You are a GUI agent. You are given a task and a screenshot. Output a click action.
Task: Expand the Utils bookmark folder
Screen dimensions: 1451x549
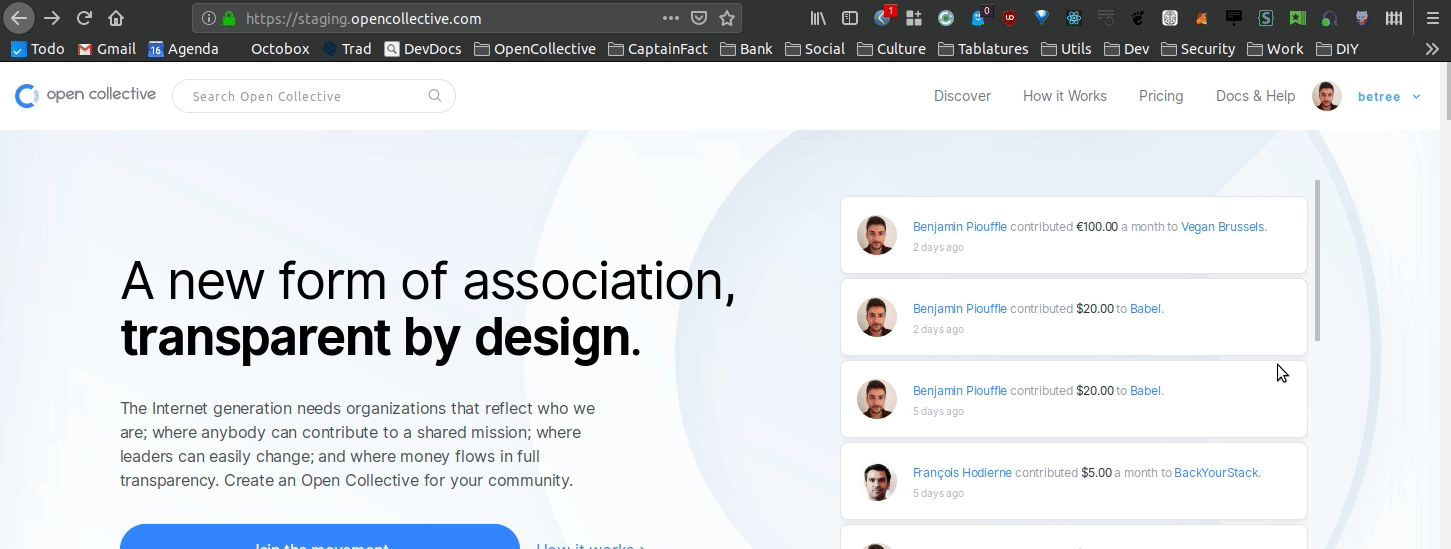(x=1066, y=49)
